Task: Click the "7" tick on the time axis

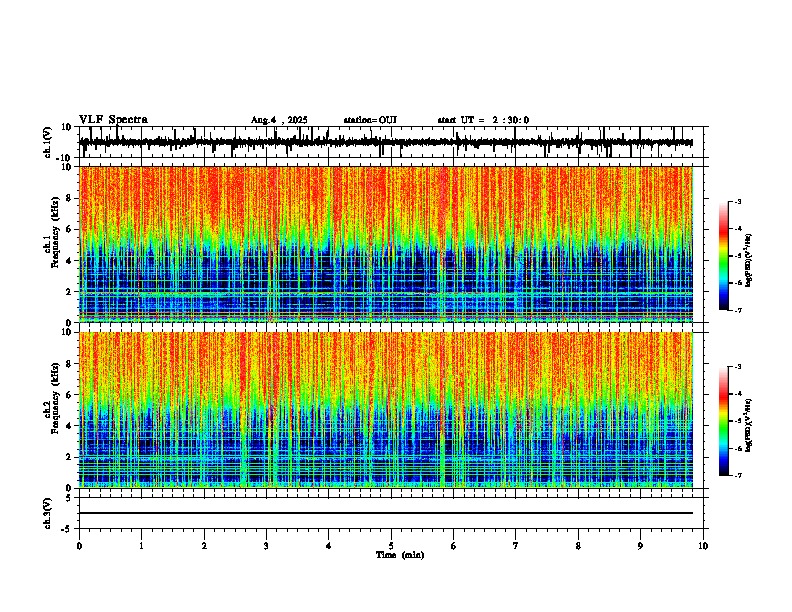Action: coord(516,546)
